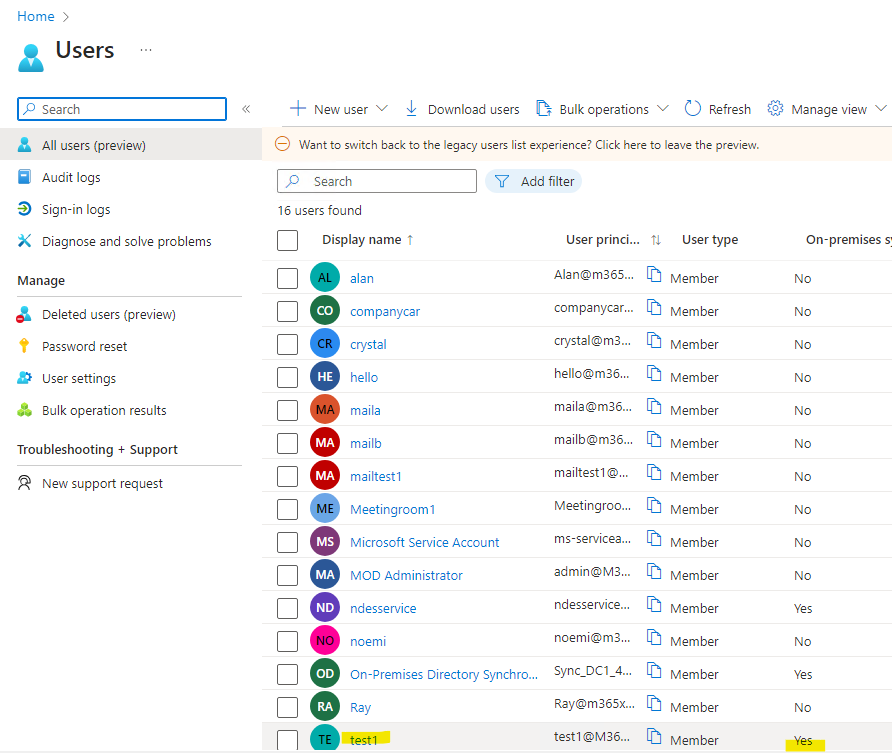Copy mailtest1's user principal name icon

coord(654,472)
